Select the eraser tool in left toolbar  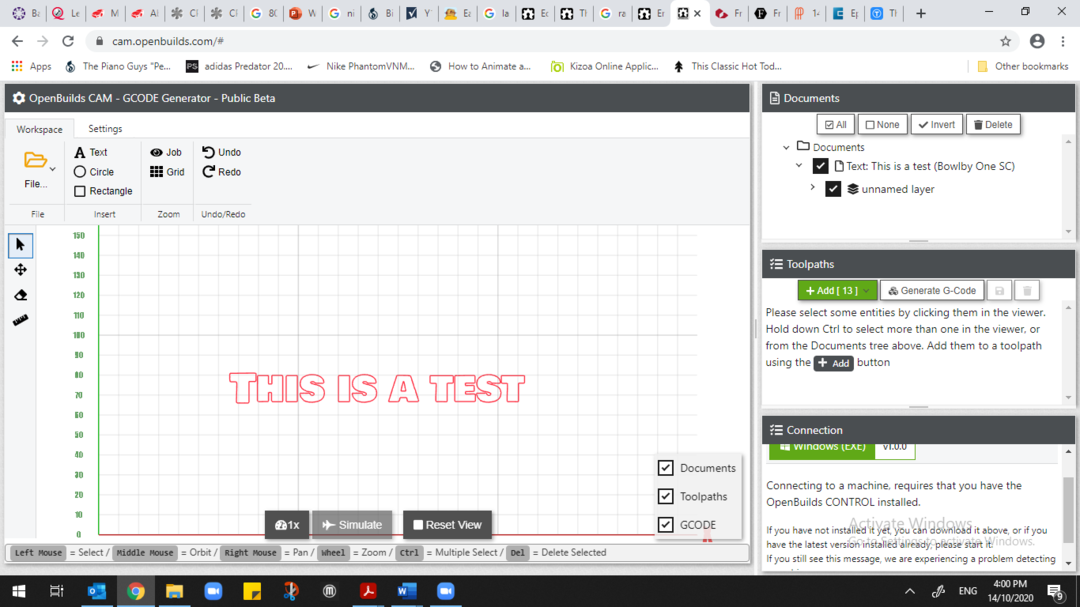point(20,295)
